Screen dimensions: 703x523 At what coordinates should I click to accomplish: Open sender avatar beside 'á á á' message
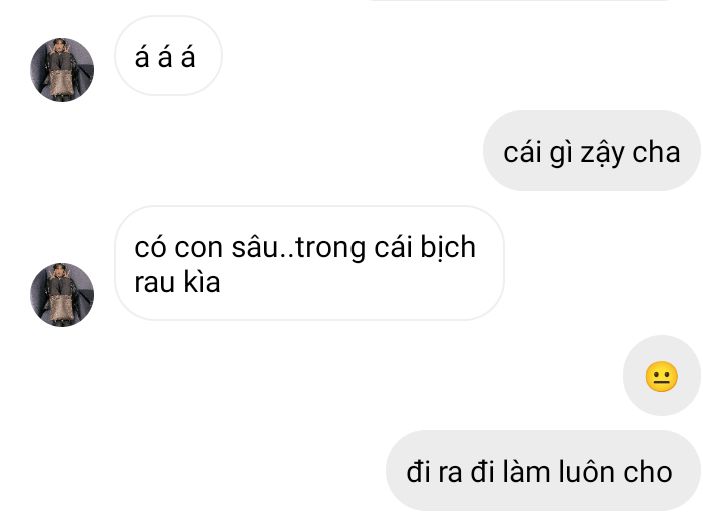(x=62, y=69)
